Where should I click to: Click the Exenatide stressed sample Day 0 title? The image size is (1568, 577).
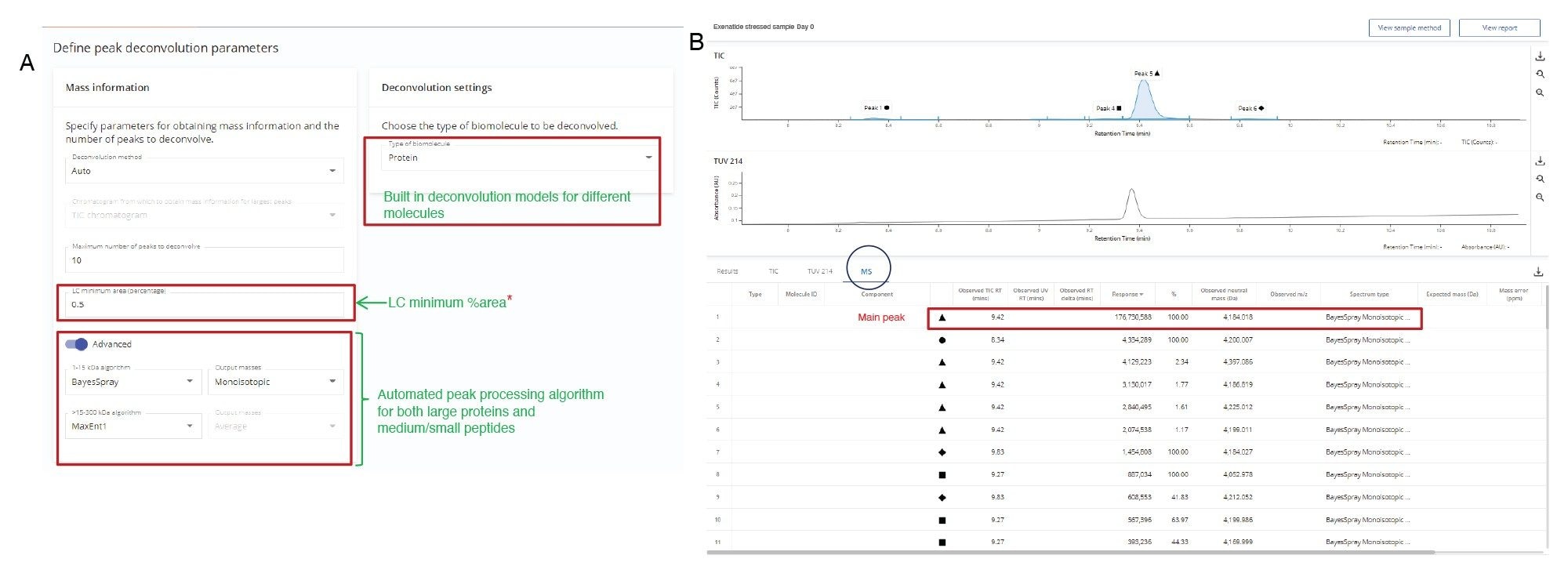point(763,27)
